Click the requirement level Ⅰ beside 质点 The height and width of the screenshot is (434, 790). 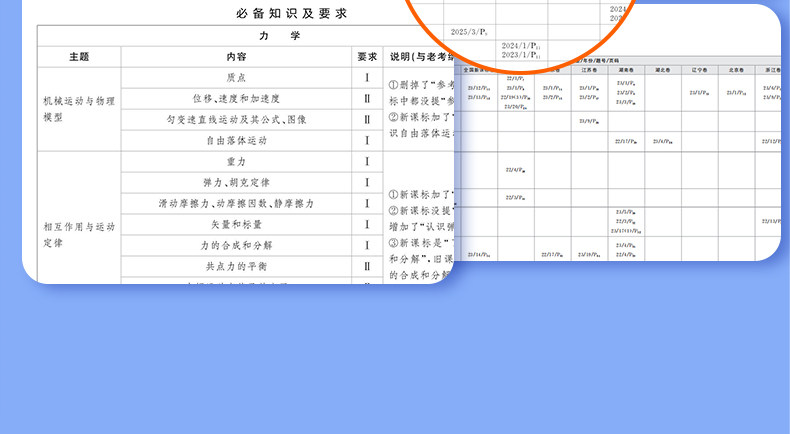pyautogui.click(x=367, y=78)
